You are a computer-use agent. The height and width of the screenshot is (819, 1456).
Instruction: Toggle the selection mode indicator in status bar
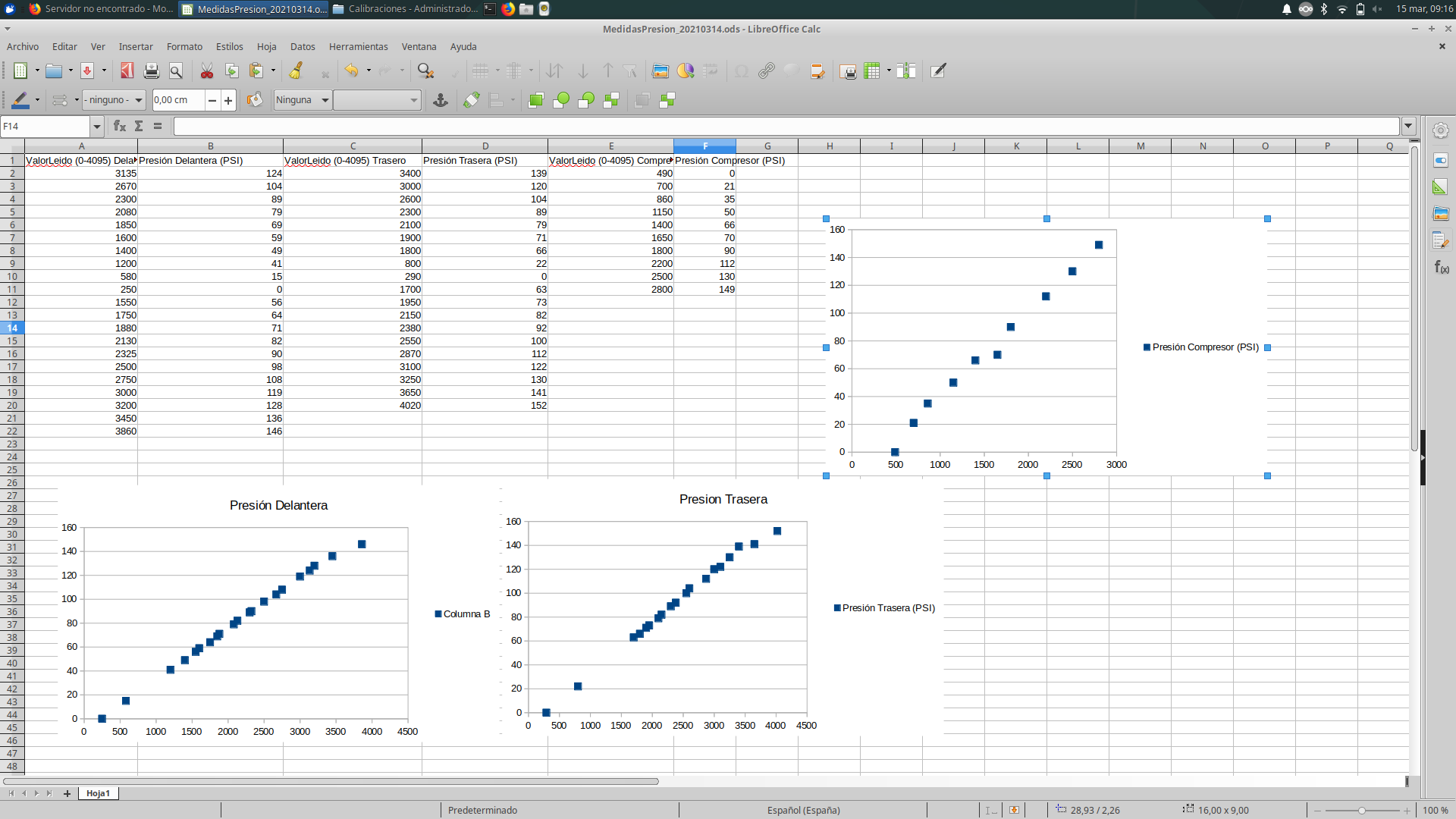[x=991, y=810]
